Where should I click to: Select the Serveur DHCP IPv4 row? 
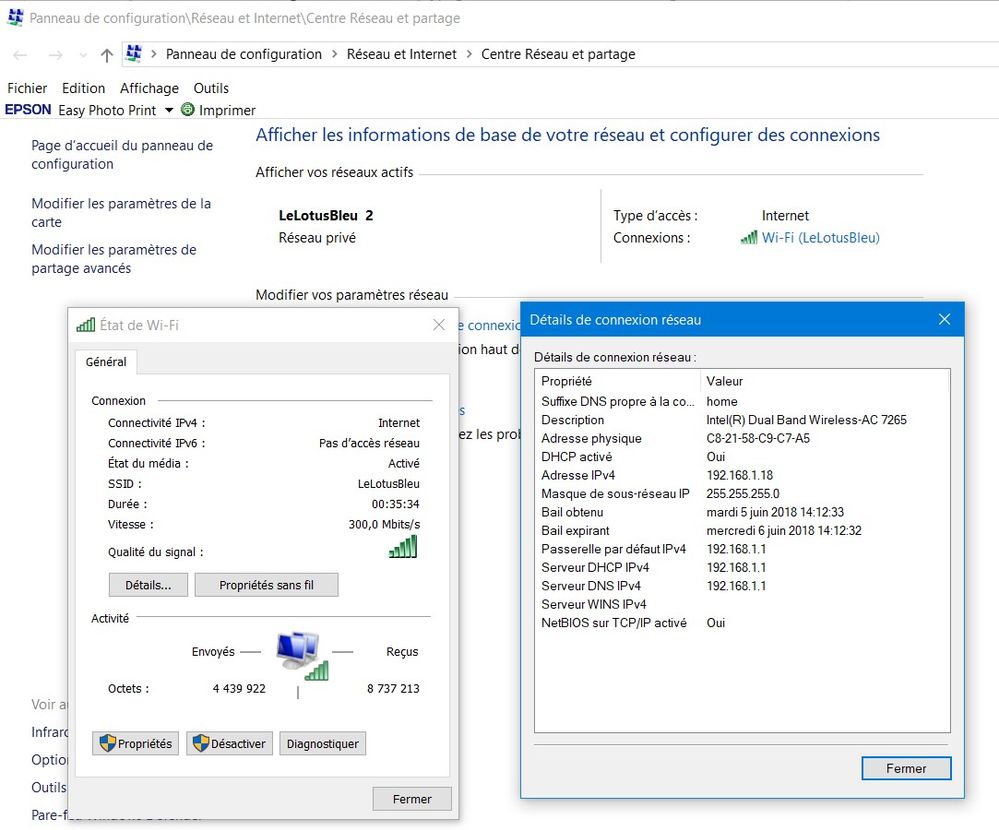tap(742, 568)
